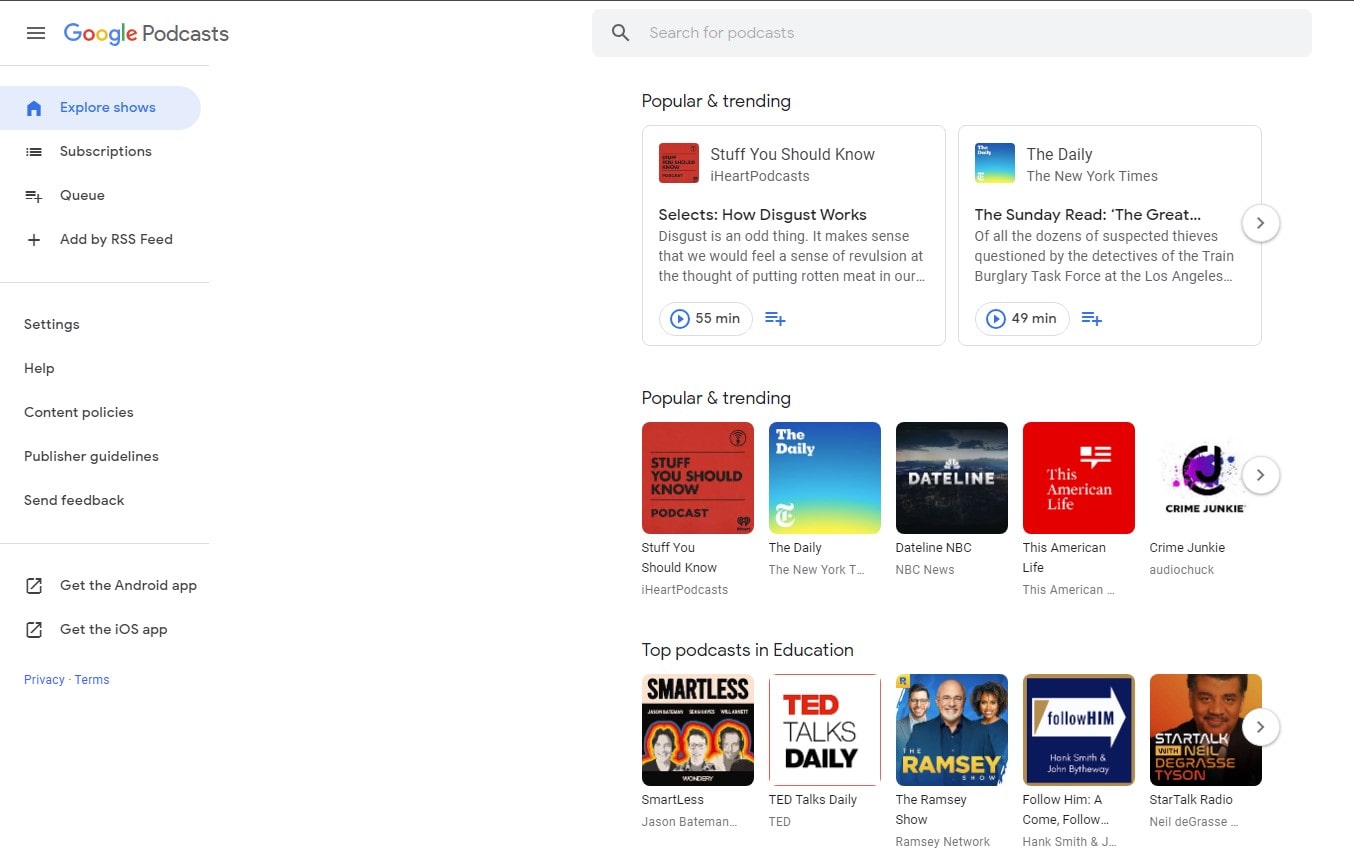Open StarTalk Radio thumbnail

coord(1206,730)
